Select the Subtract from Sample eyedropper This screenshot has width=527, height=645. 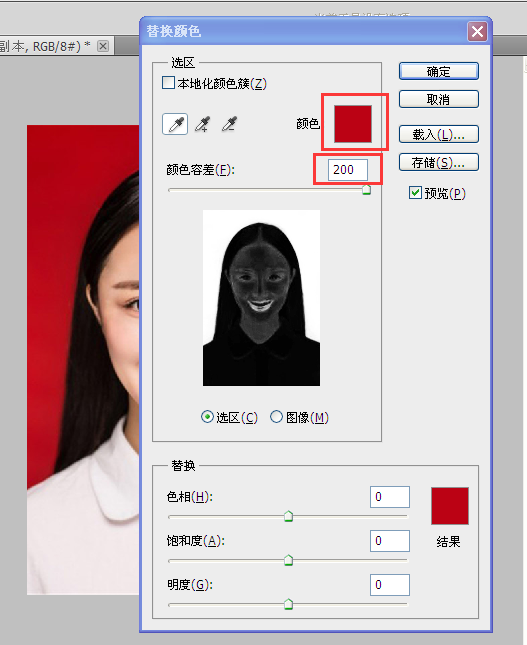tap(230, 124)
